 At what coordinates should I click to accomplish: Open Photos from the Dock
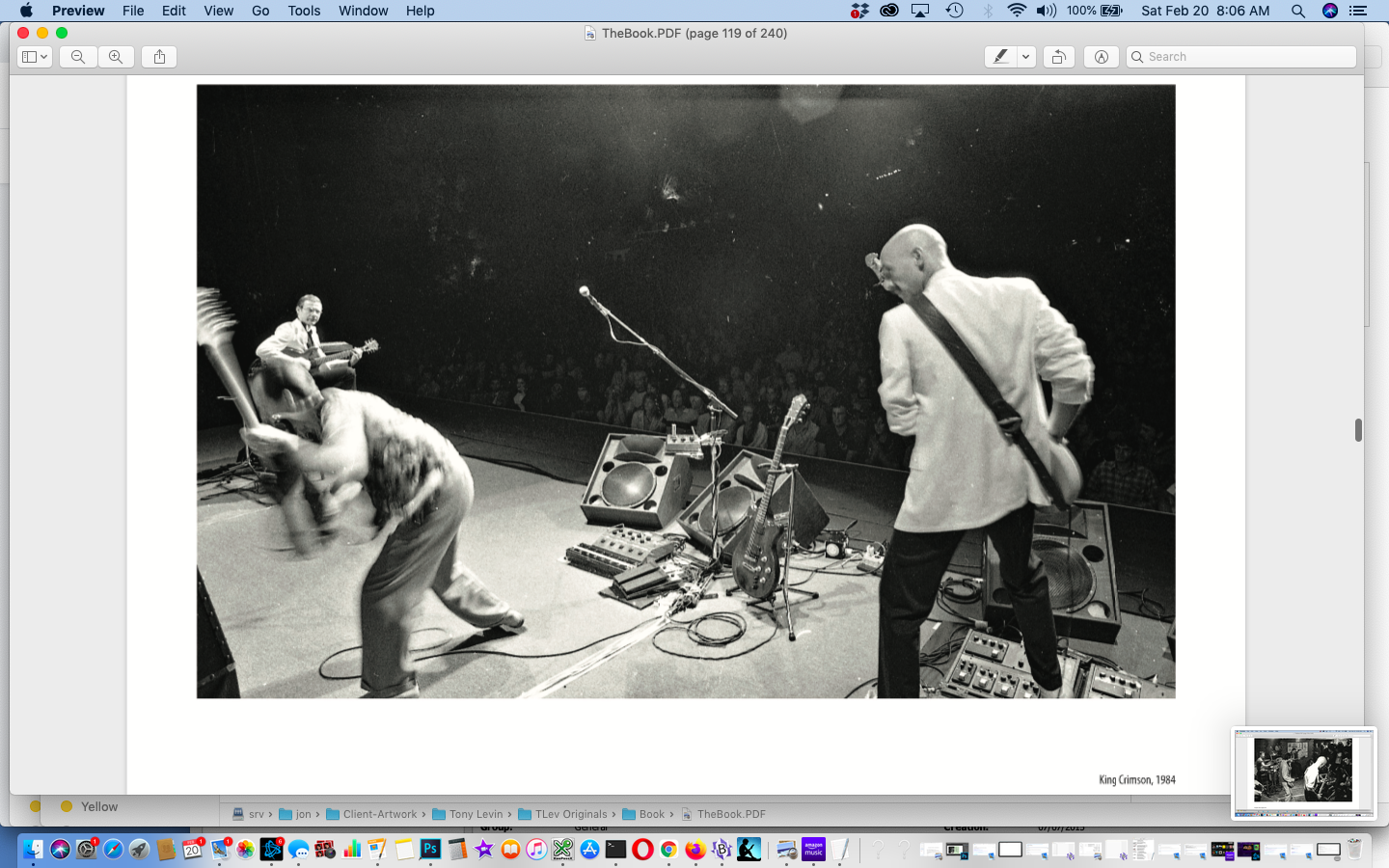(x=245, y=849)
